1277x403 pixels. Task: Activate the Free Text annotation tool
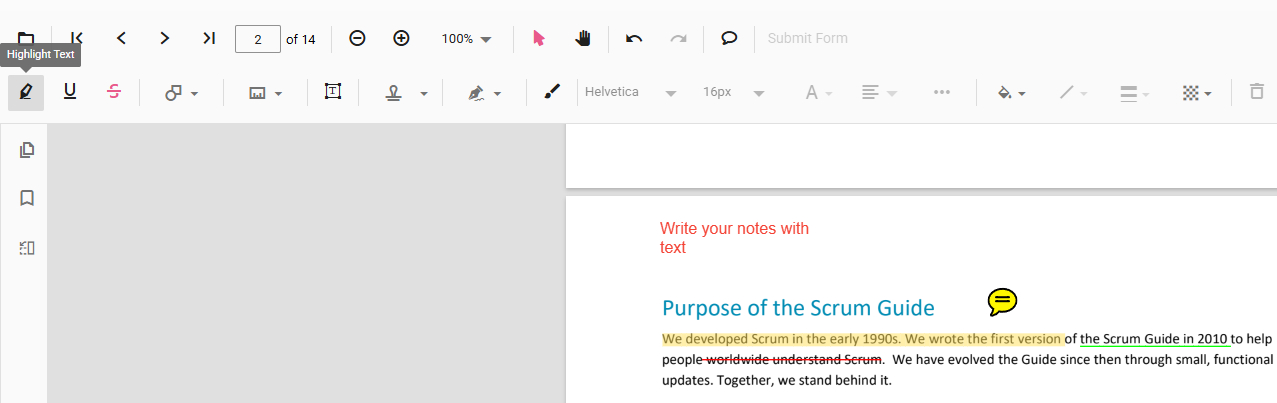(x=333, y=92)
